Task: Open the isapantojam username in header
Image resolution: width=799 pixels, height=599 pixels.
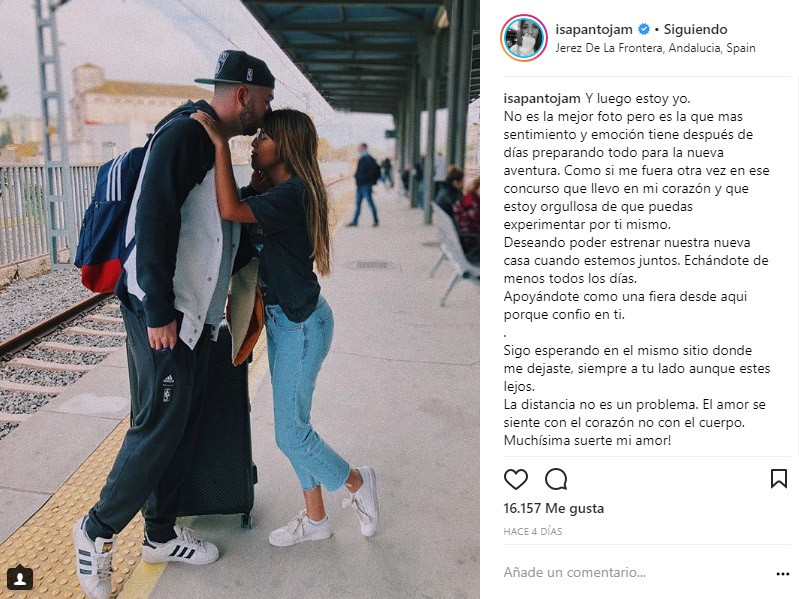Action: tap(594, 30)
